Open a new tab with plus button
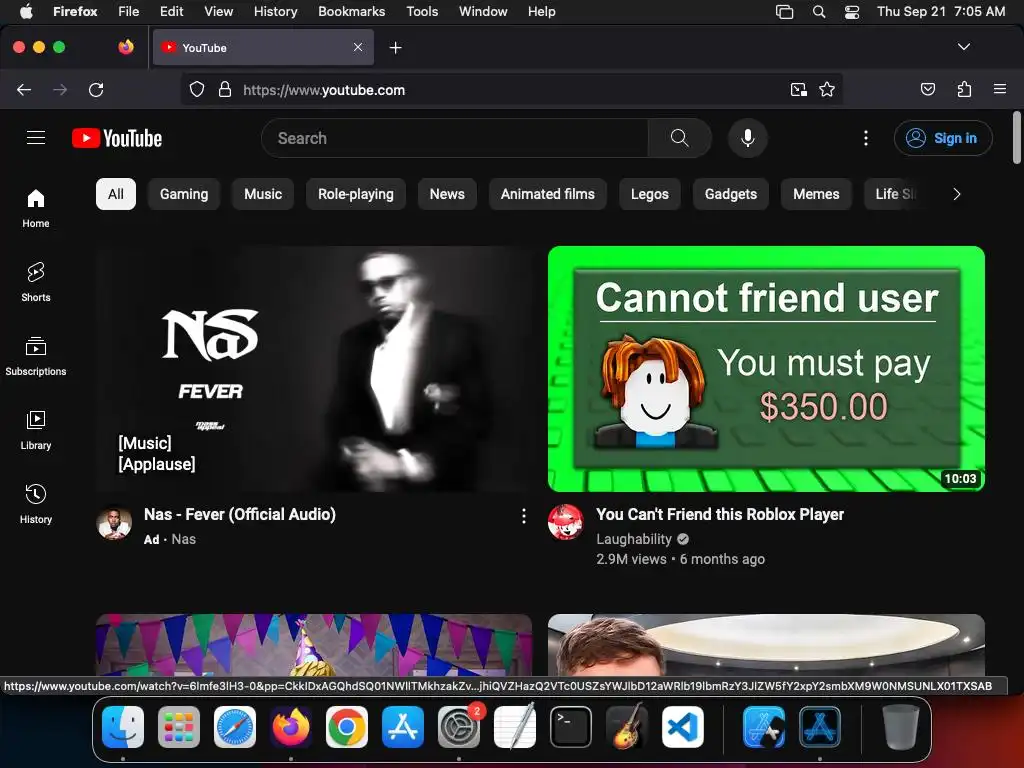The width and height of the screenshot is (1024, 768). (x=395, y=48)
